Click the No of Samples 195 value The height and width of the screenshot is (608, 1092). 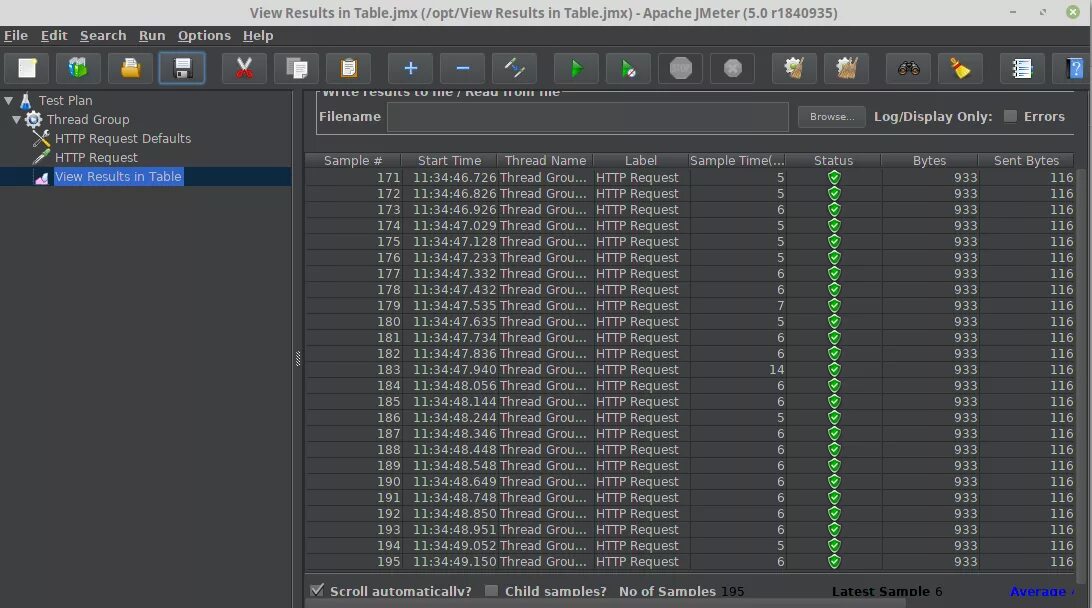(732, 591)
